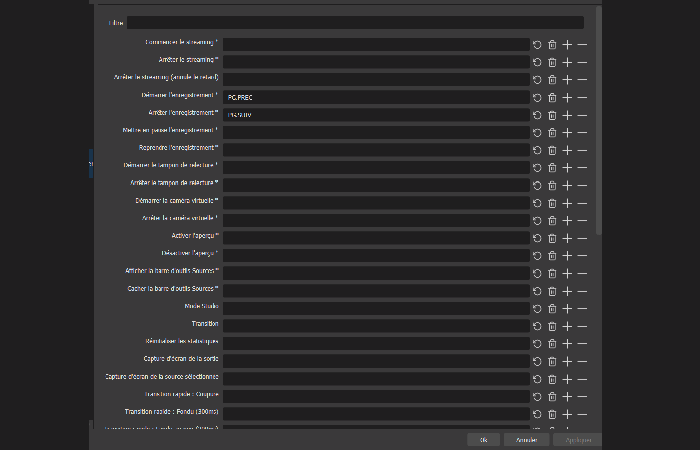The width and height of the screenshot is (700, 450).
Task: Focus the Reprendre l'enregistrement hotkey field
Action: point(376,150)
